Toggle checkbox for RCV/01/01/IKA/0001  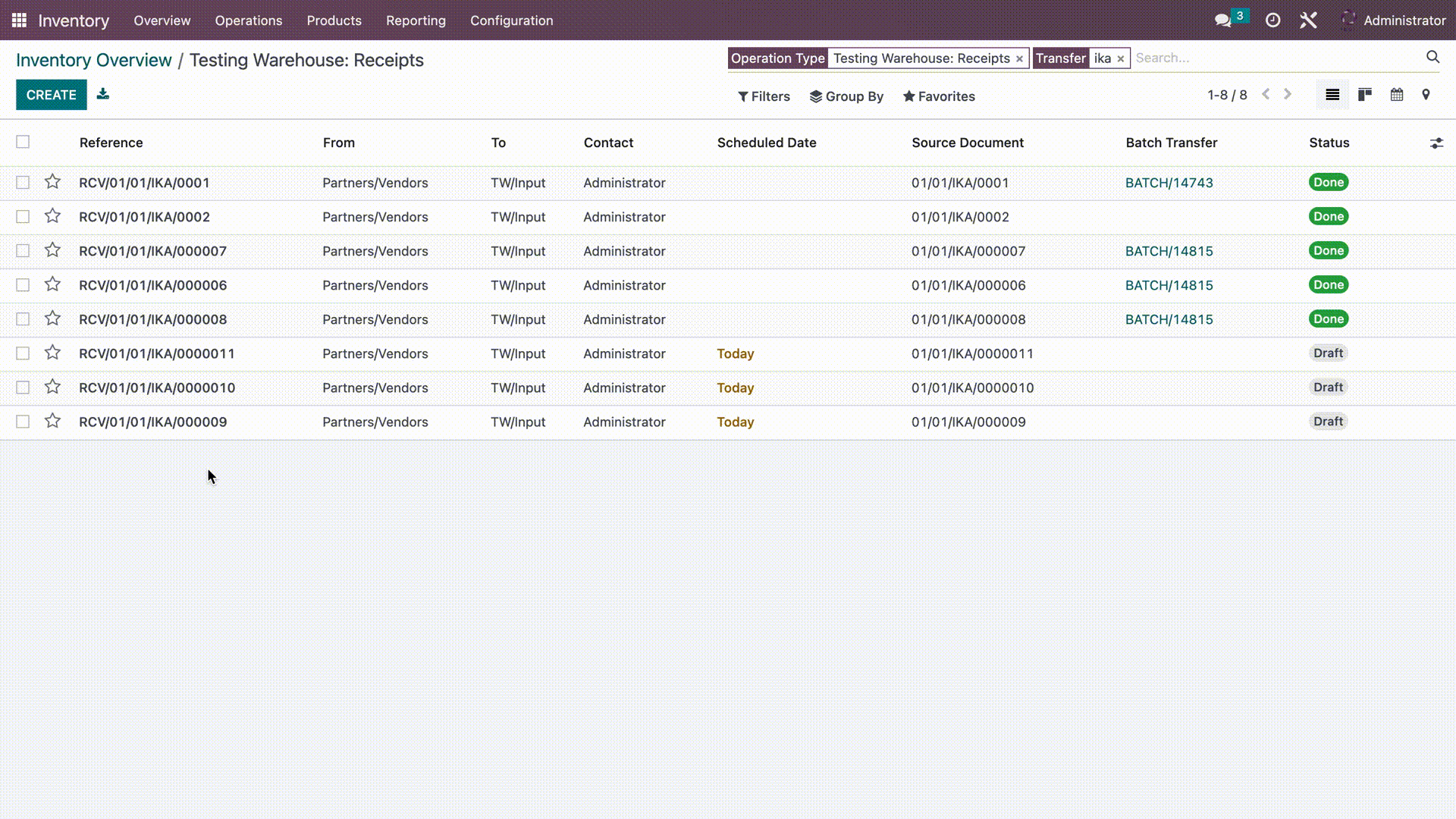point(23,182)
